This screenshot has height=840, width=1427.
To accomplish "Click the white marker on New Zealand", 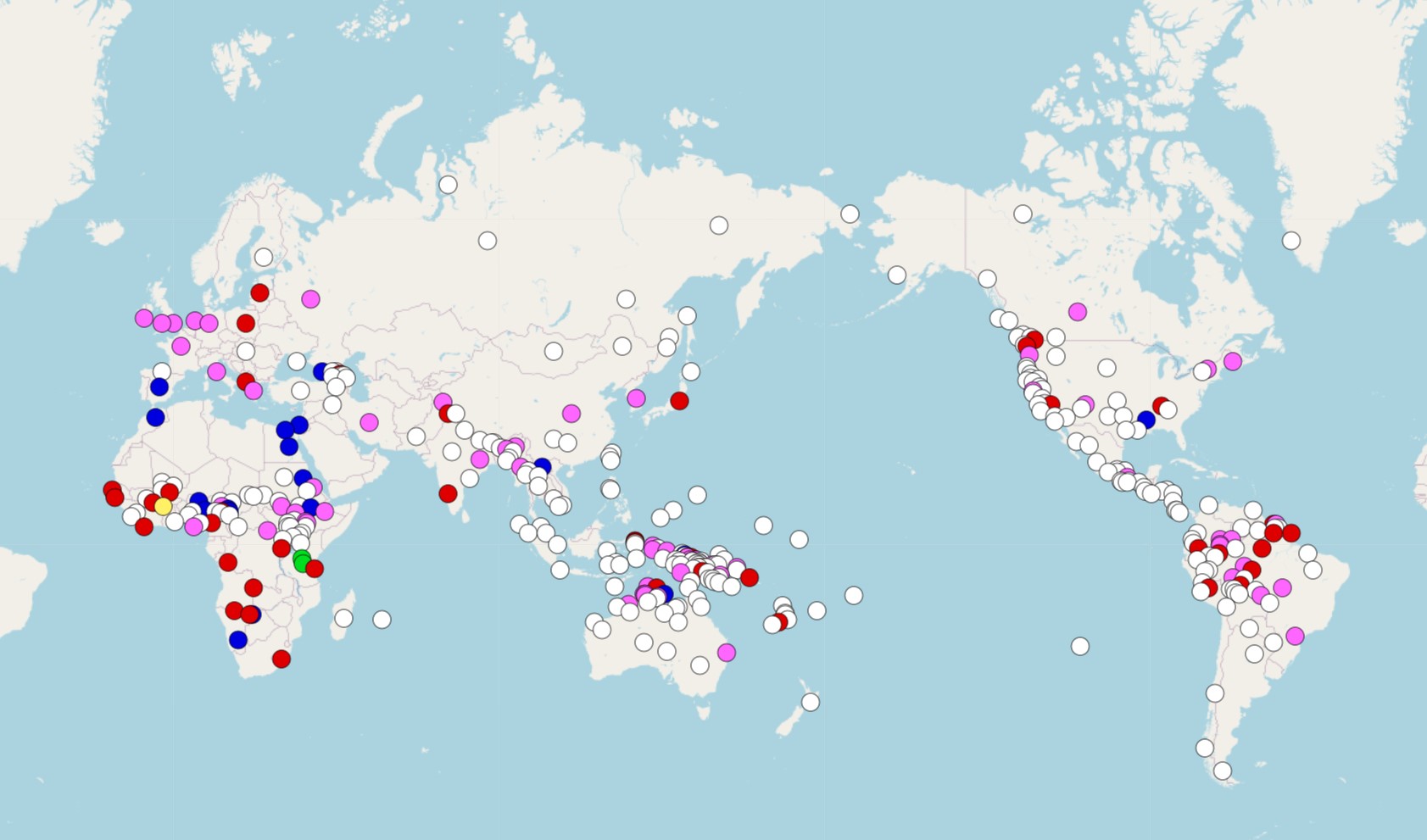I will pos(811,702).
